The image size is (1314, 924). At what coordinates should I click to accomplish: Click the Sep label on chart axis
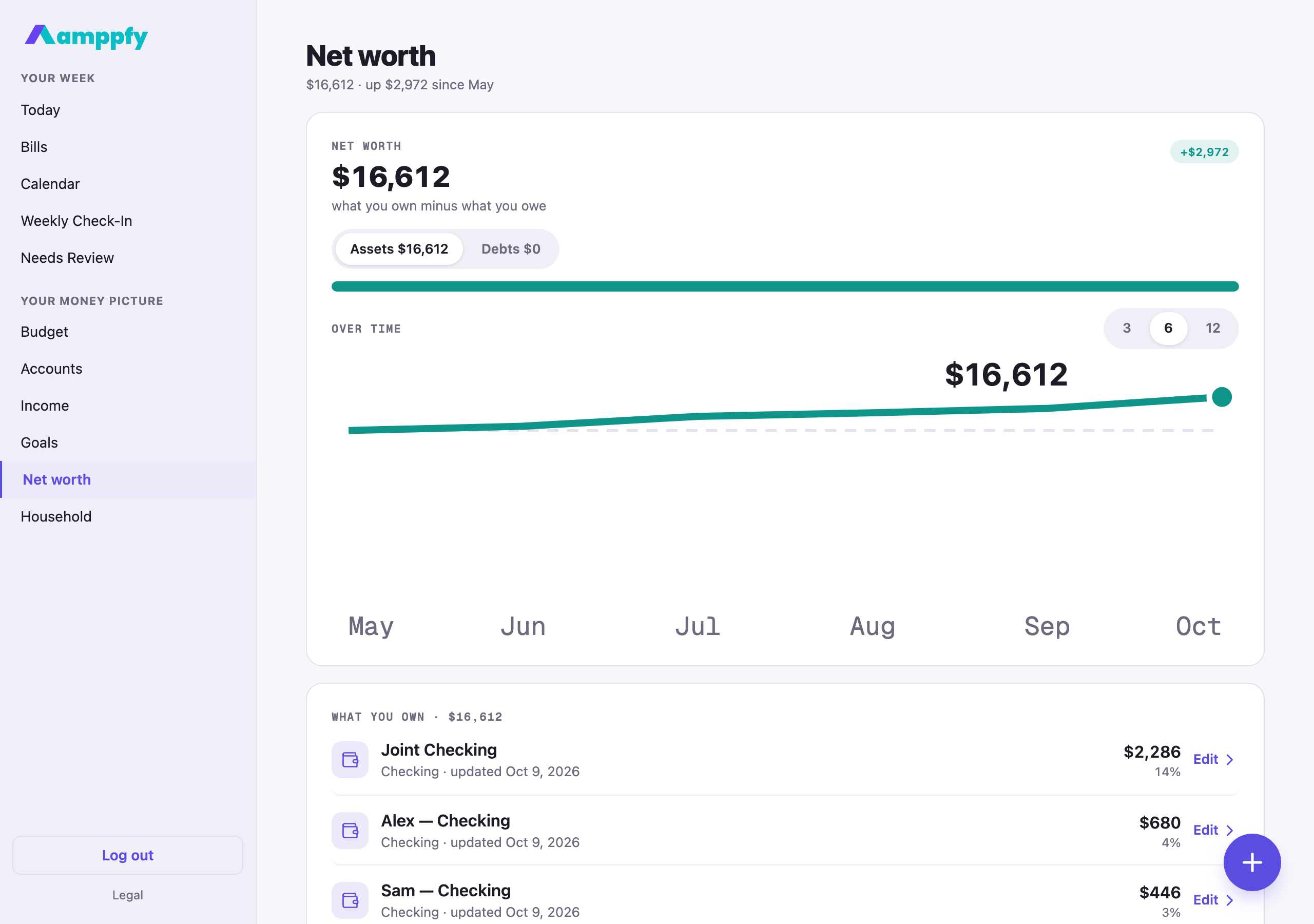point(1047,626)
